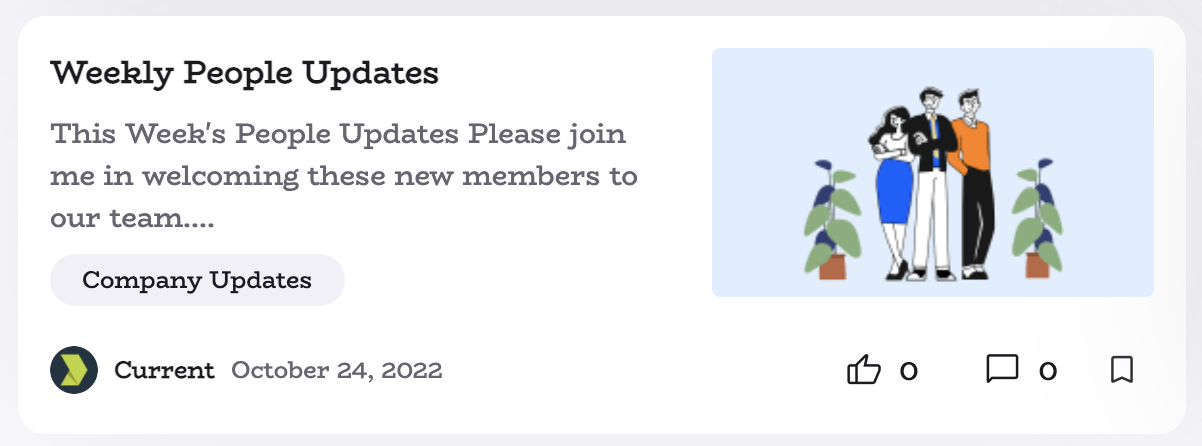Click the man in black jacket

tap(932, 182)
